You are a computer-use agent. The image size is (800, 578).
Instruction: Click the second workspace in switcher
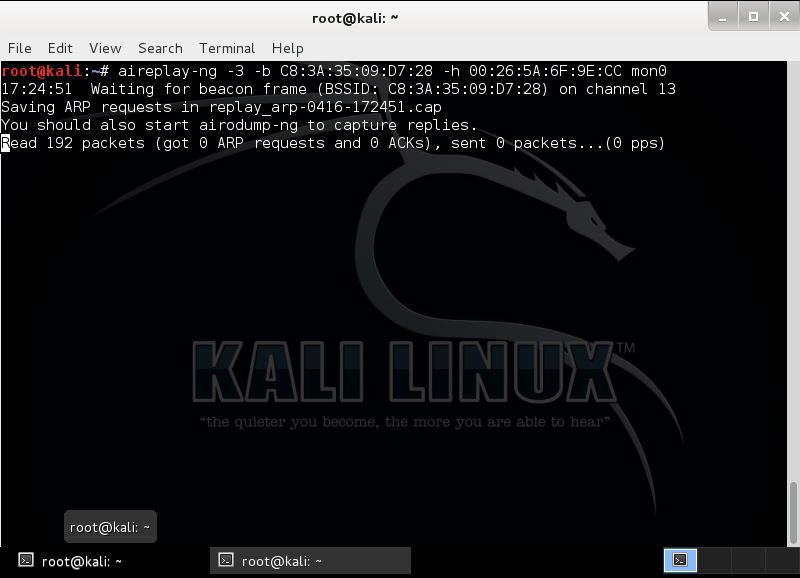(x=714, y=560)
